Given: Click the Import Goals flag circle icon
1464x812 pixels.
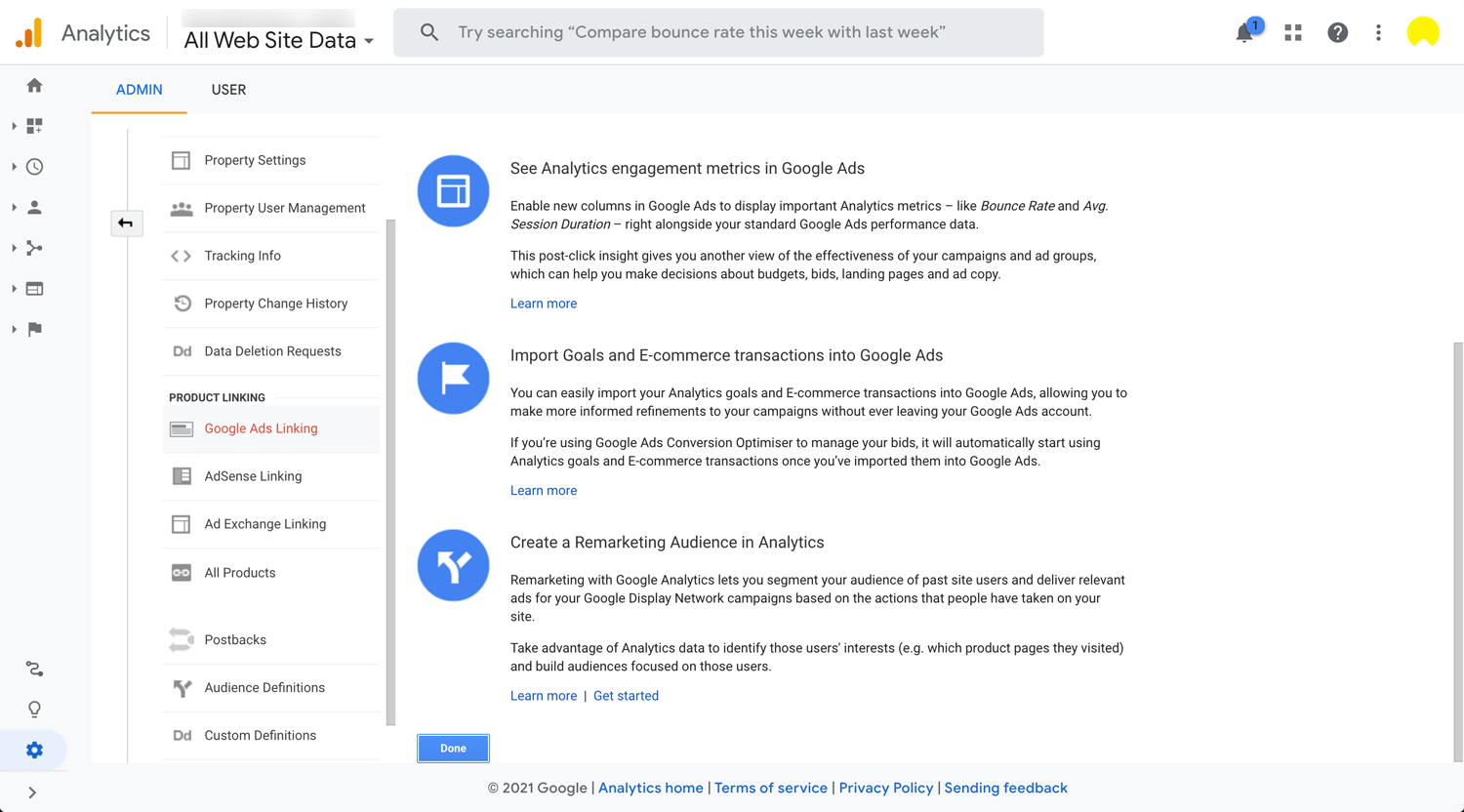Looking at the screenshot, I should [453, 379].
